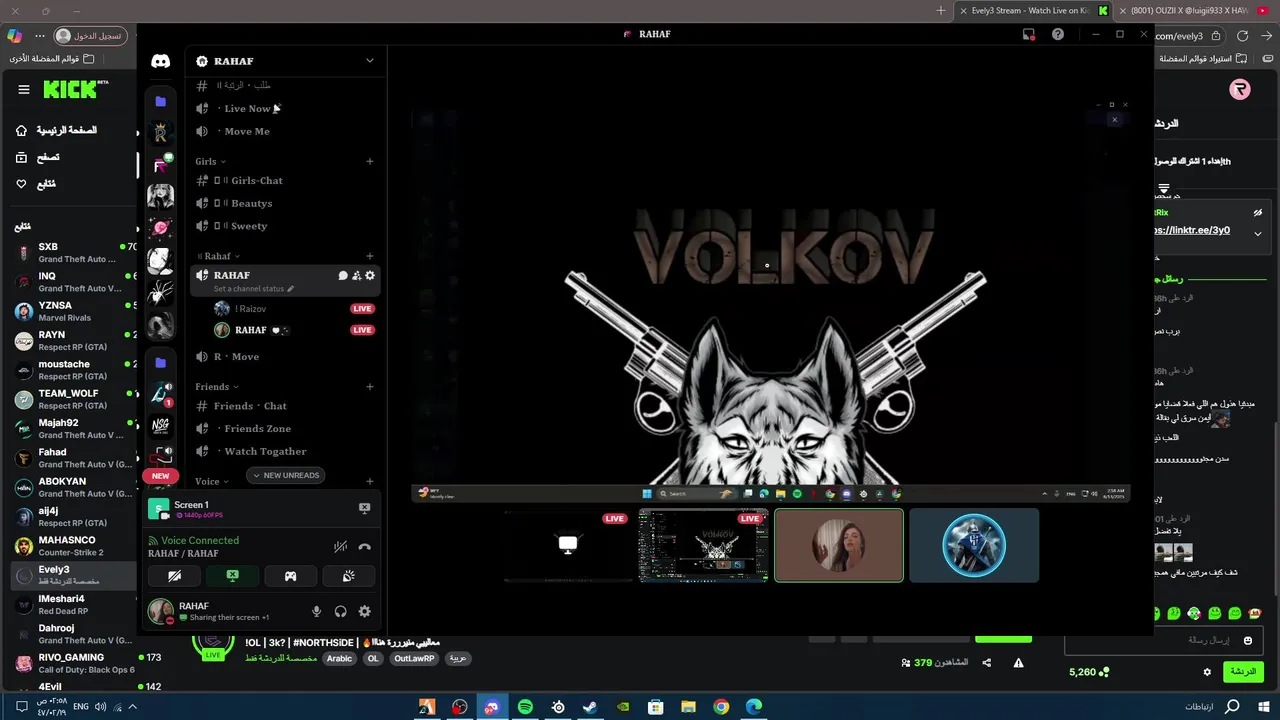Viewport: 1280px width, 720px height.
Task: Open the Discord inbox icon
Action: tap(1029, 34)
